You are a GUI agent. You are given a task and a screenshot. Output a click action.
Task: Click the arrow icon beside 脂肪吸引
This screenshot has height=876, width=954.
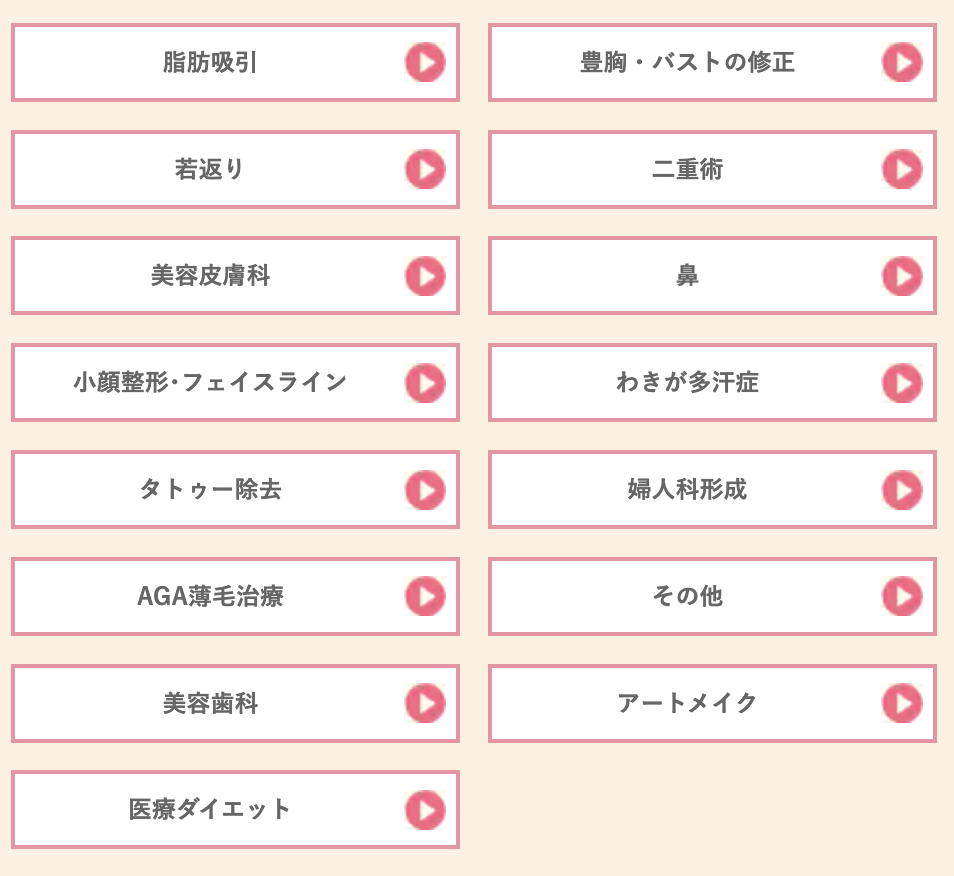425,62
